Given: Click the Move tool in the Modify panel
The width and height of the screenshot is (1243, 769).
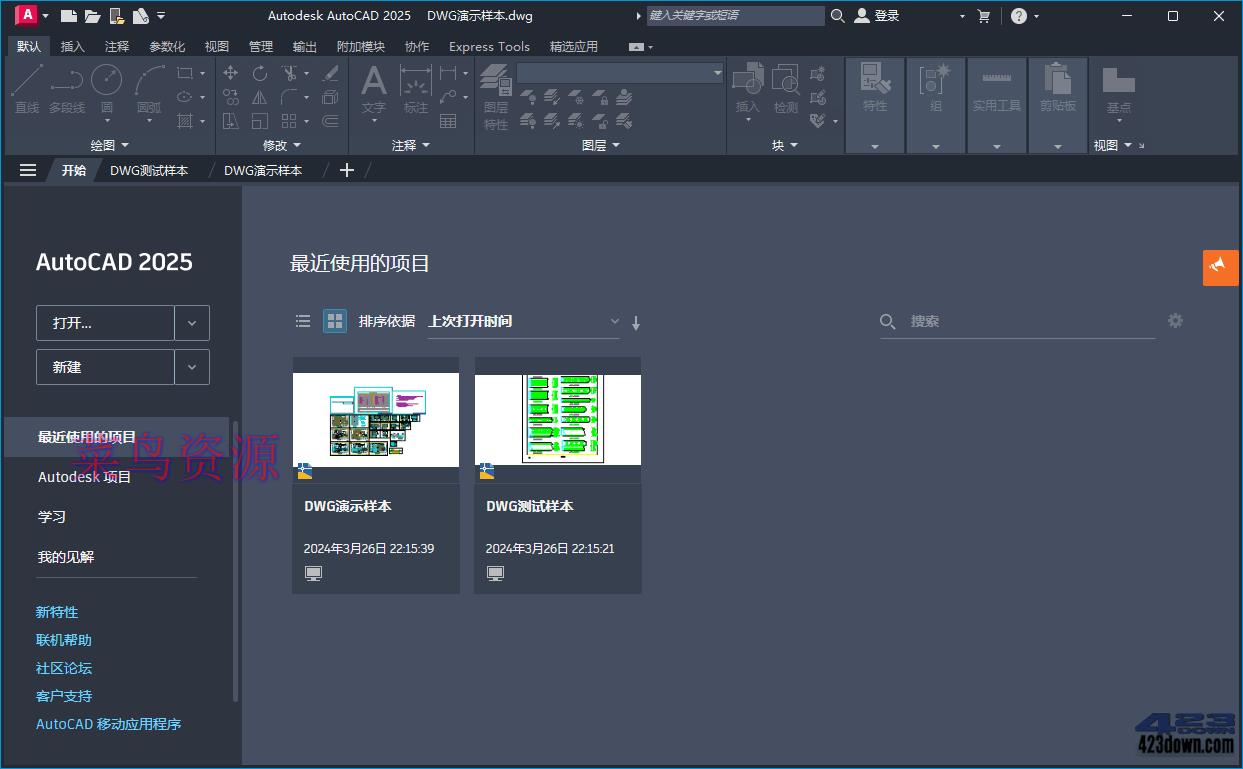Looking at the screenshot, I should [230, 74].
